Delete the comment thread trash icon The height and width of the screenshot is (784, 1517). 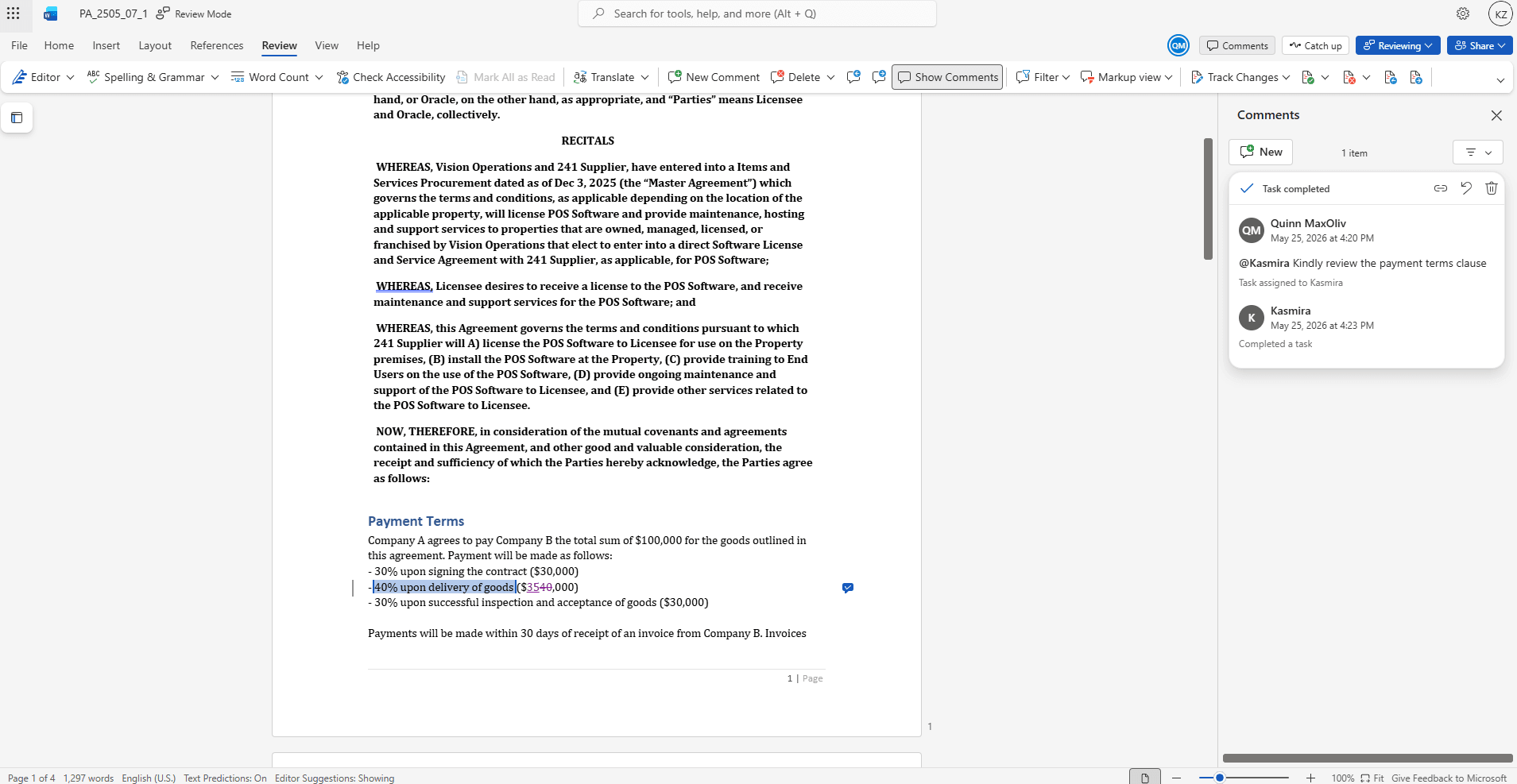[x=1492, y=188]
